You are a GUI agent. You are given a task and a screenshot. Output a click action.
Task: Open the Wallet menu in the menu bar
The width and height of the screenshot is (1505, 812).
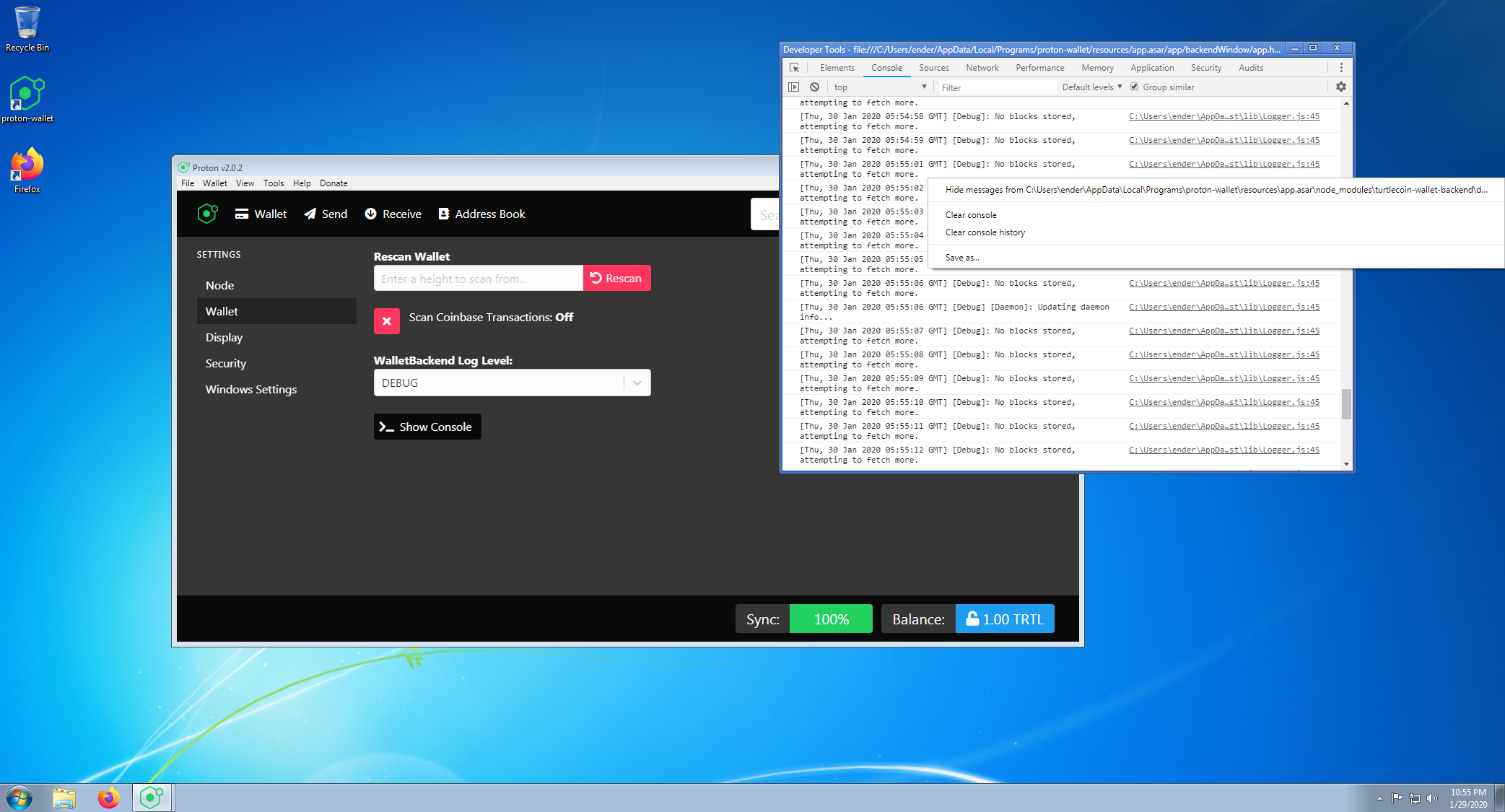pos(215,183)
